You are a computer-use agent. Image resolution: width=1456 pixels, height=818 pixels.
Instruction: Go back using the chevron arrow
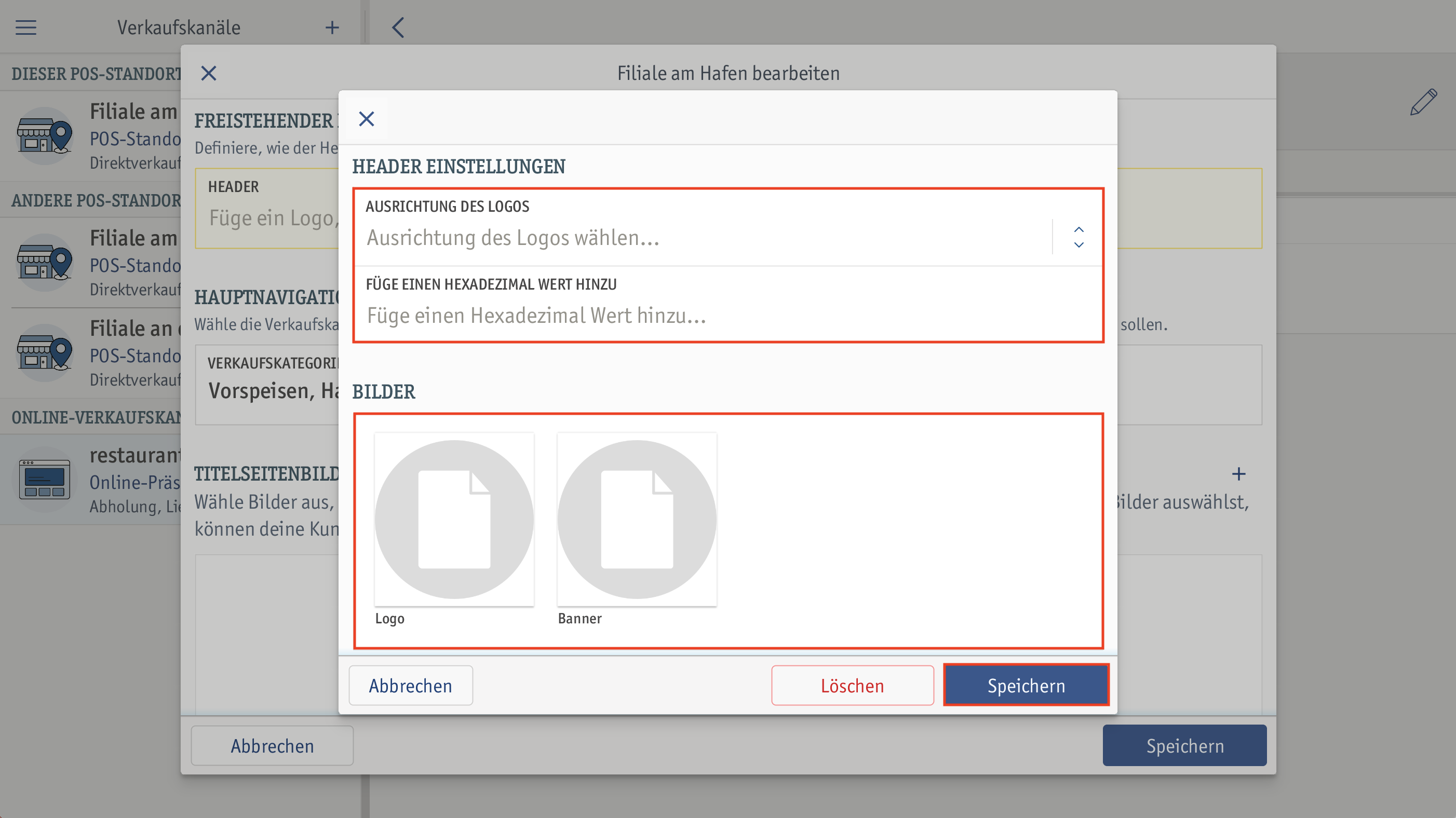(x=398, y=27)
